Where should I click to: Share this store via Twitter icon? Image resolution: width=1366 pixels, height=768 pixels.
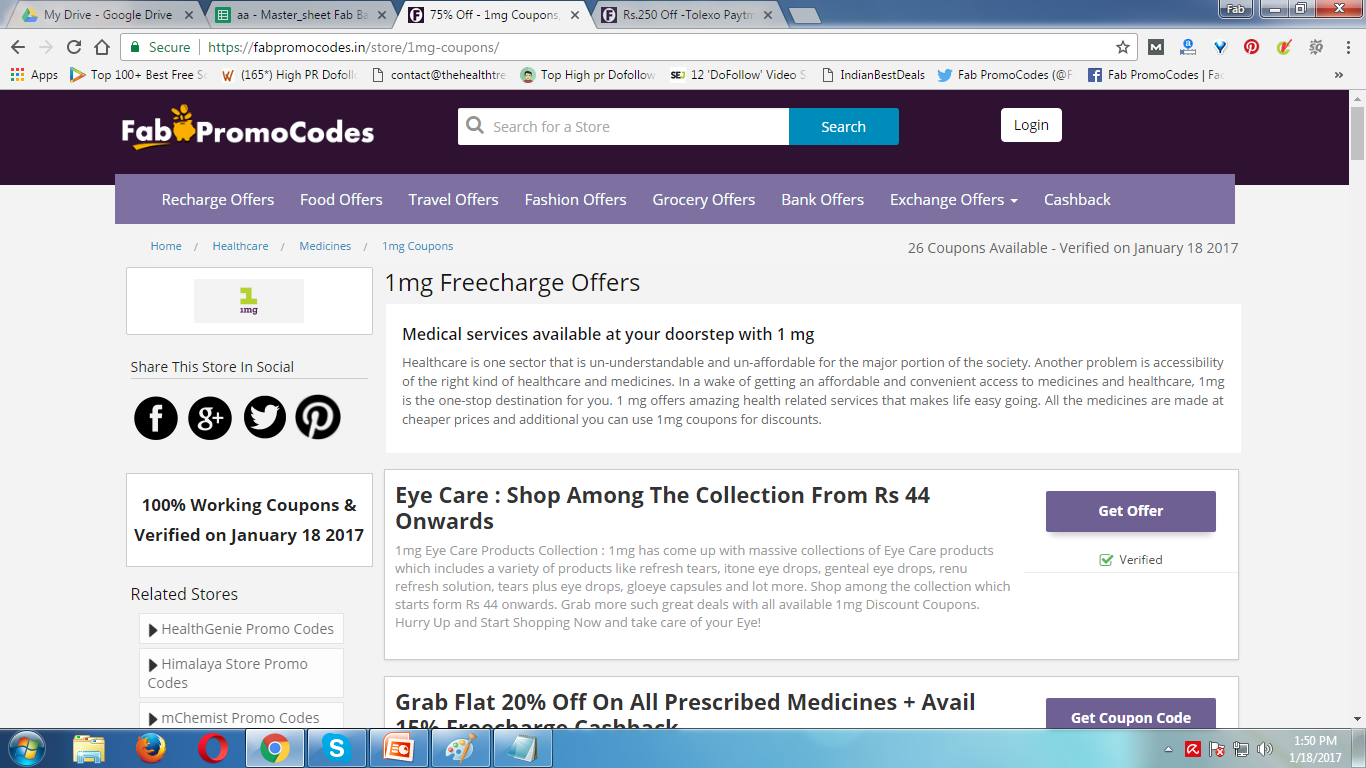(264, 417)
